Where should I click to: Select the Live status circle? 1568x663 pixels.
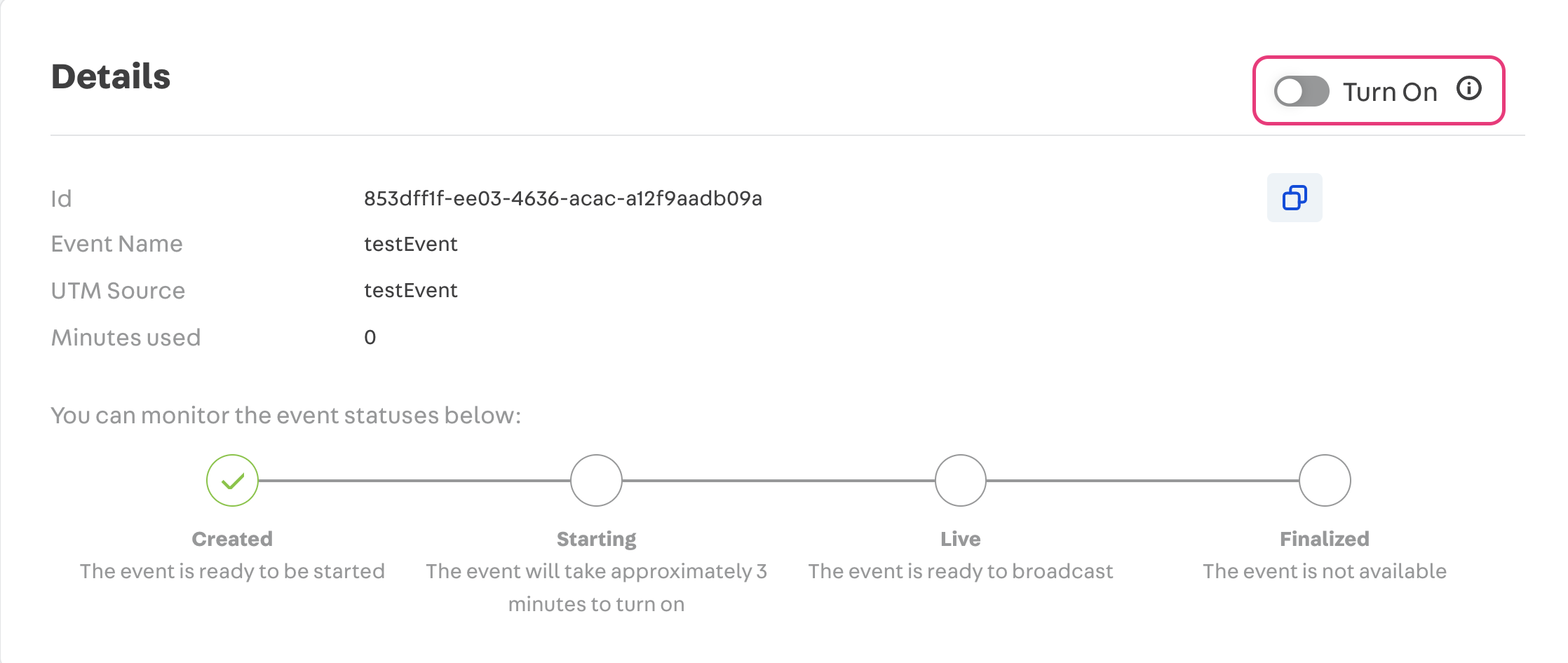tap(961, 481)
